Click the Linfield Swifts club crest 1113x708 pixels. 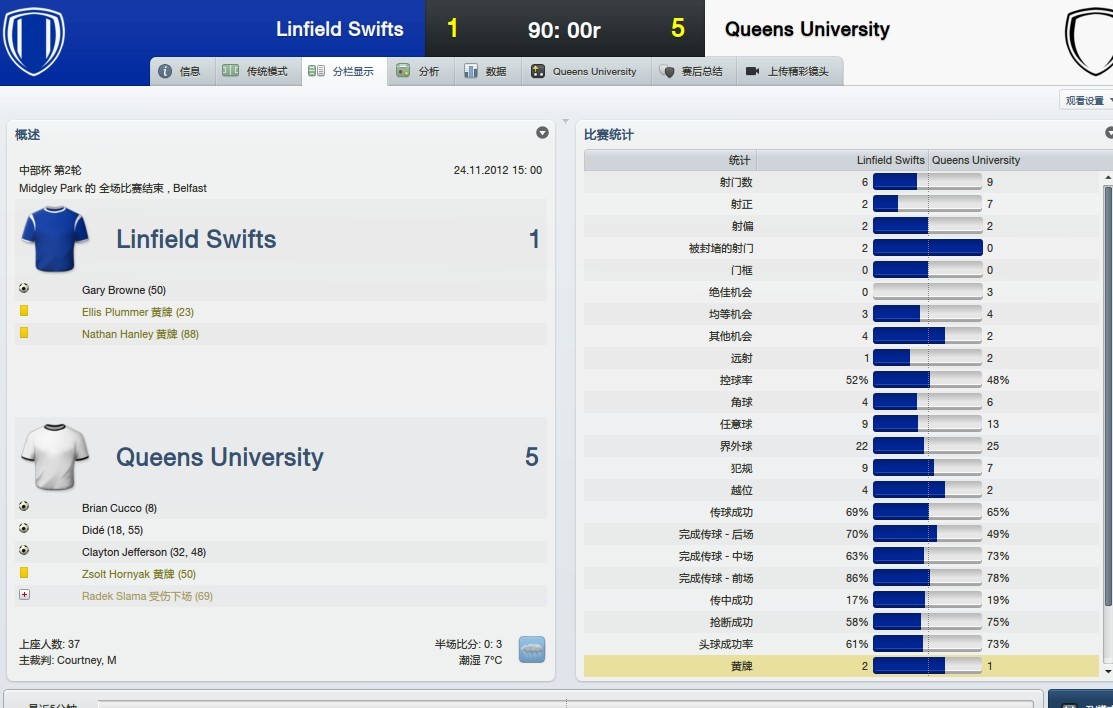pyautogui.click(x=34, y=41)
